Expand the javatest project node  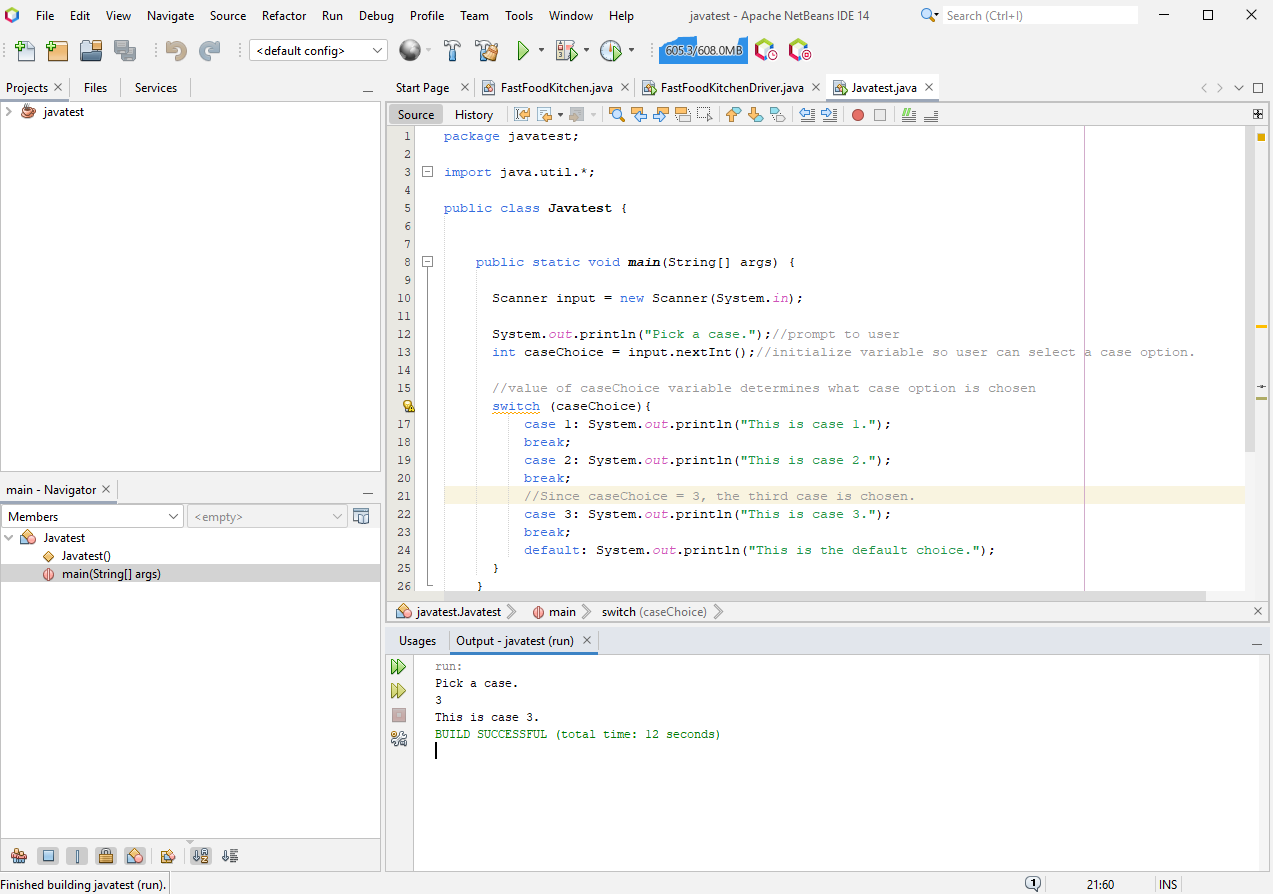click(x=9, y=112)
